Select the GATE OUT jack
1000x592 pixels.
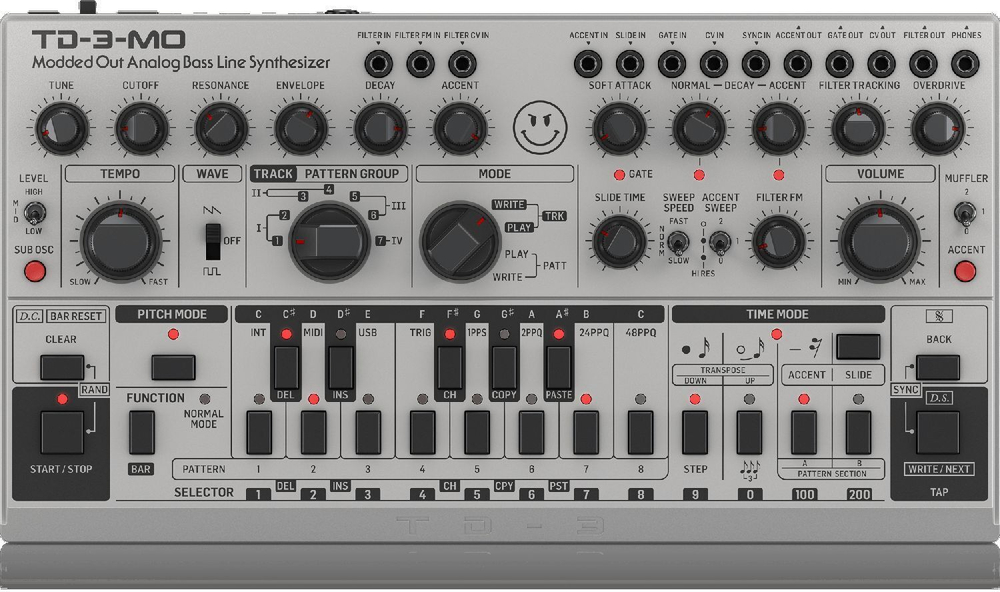pos(839,64)
